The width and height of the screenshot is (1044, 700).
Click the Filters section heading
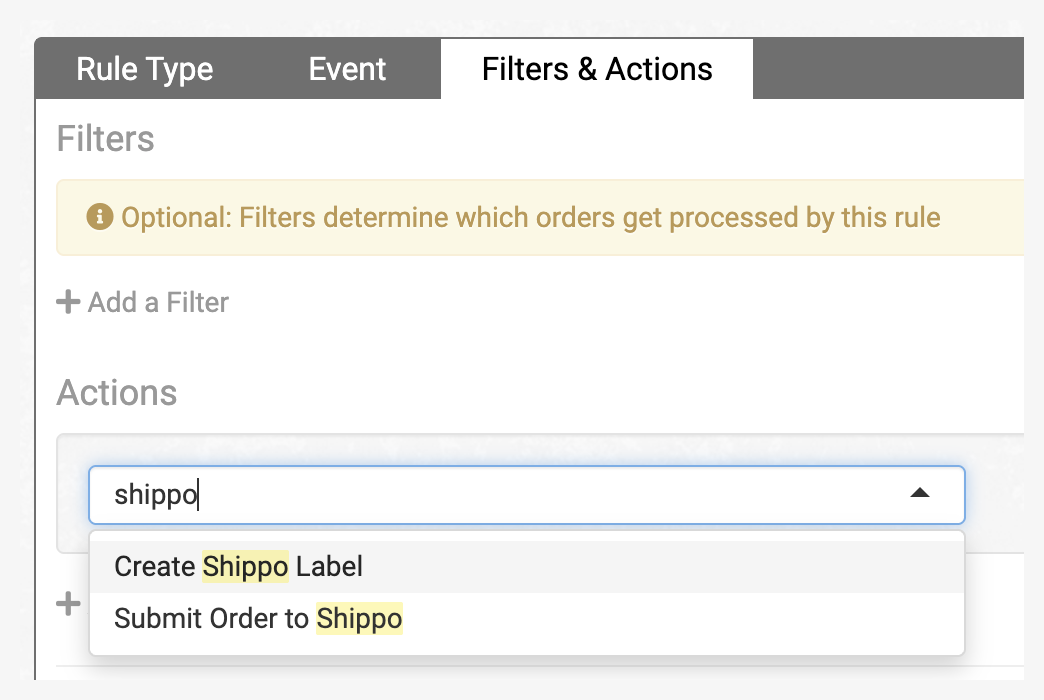tap(106, 138)
